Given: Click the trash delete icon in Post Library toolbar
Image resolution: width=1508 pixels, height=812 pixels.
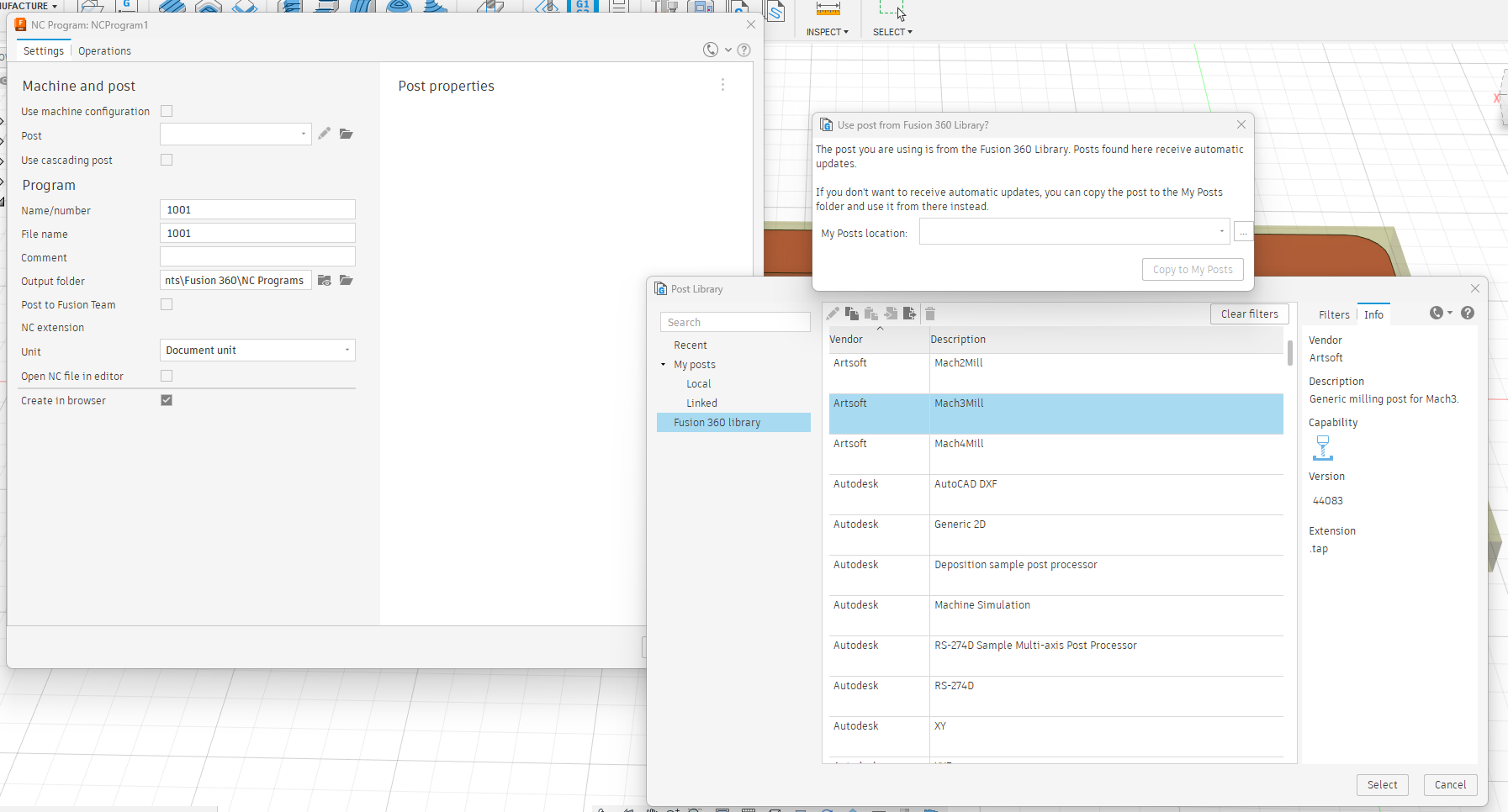Looking at the screenshot, I should click(x=930, y=314).
